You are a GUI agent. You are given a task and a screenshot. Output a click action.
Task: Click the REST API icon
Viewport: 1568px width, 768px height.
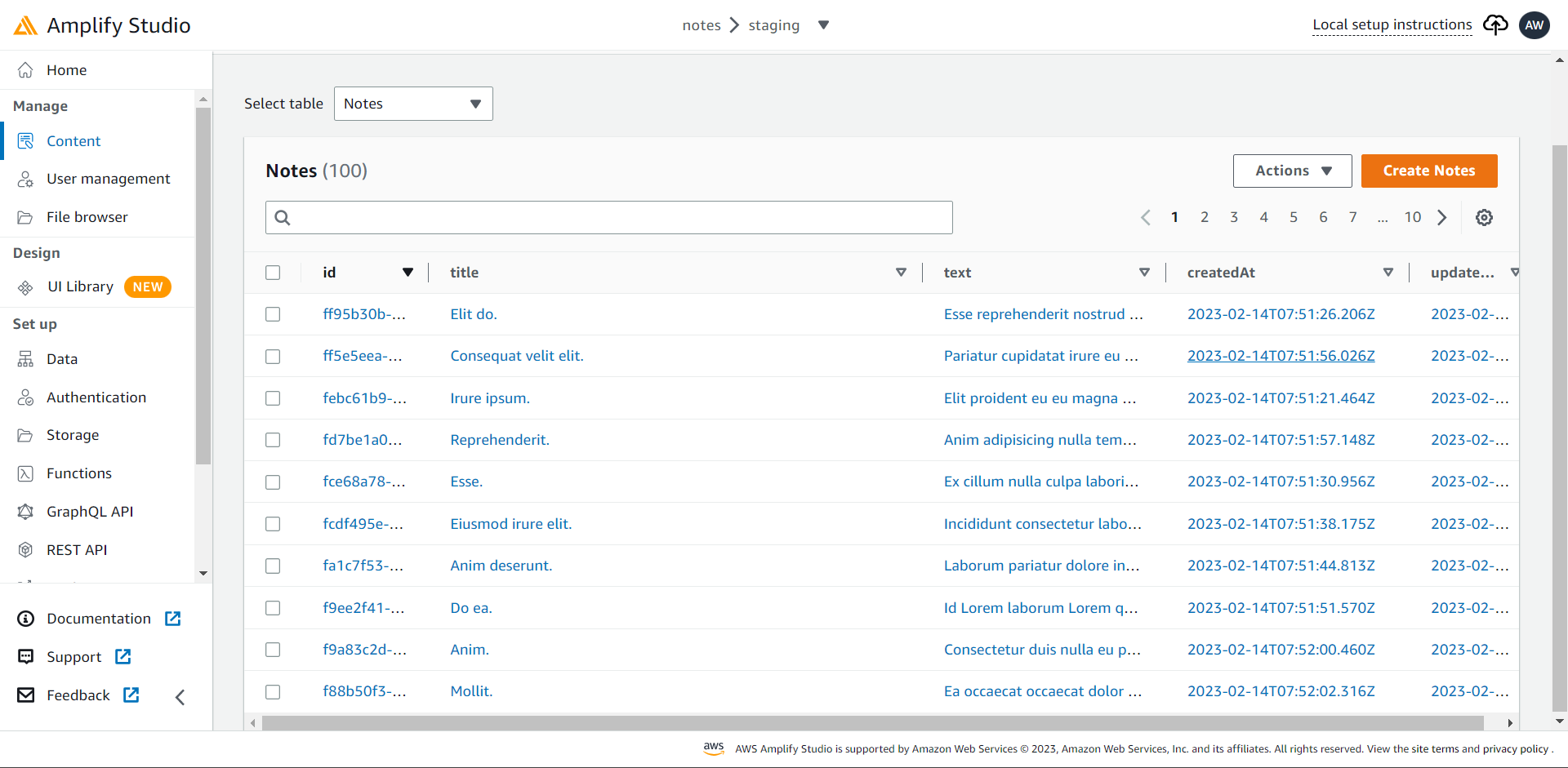tap(25, 550)
